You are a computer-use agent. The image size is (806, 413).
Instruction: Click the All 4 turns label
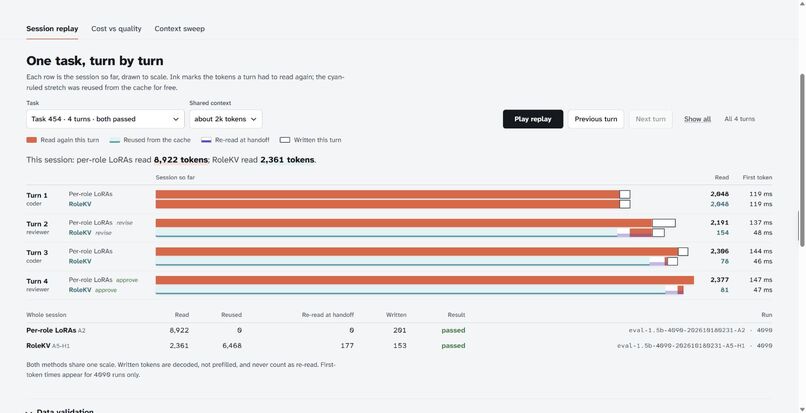[x=739, y=119]
